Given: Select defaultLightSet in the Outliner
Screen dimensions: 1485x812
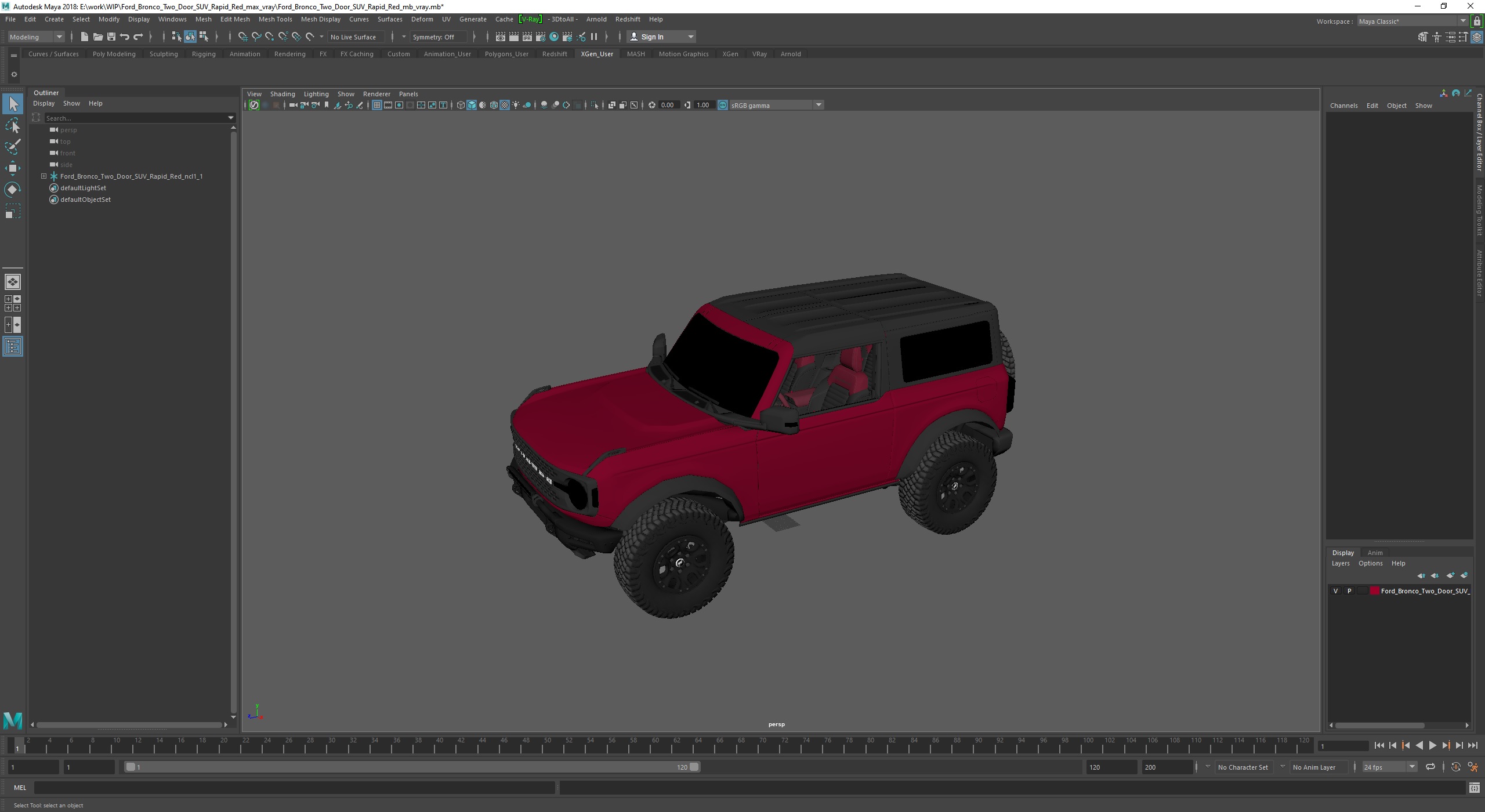Looking at the screenshot, I should pyautogui.click(x=83, y=188).
